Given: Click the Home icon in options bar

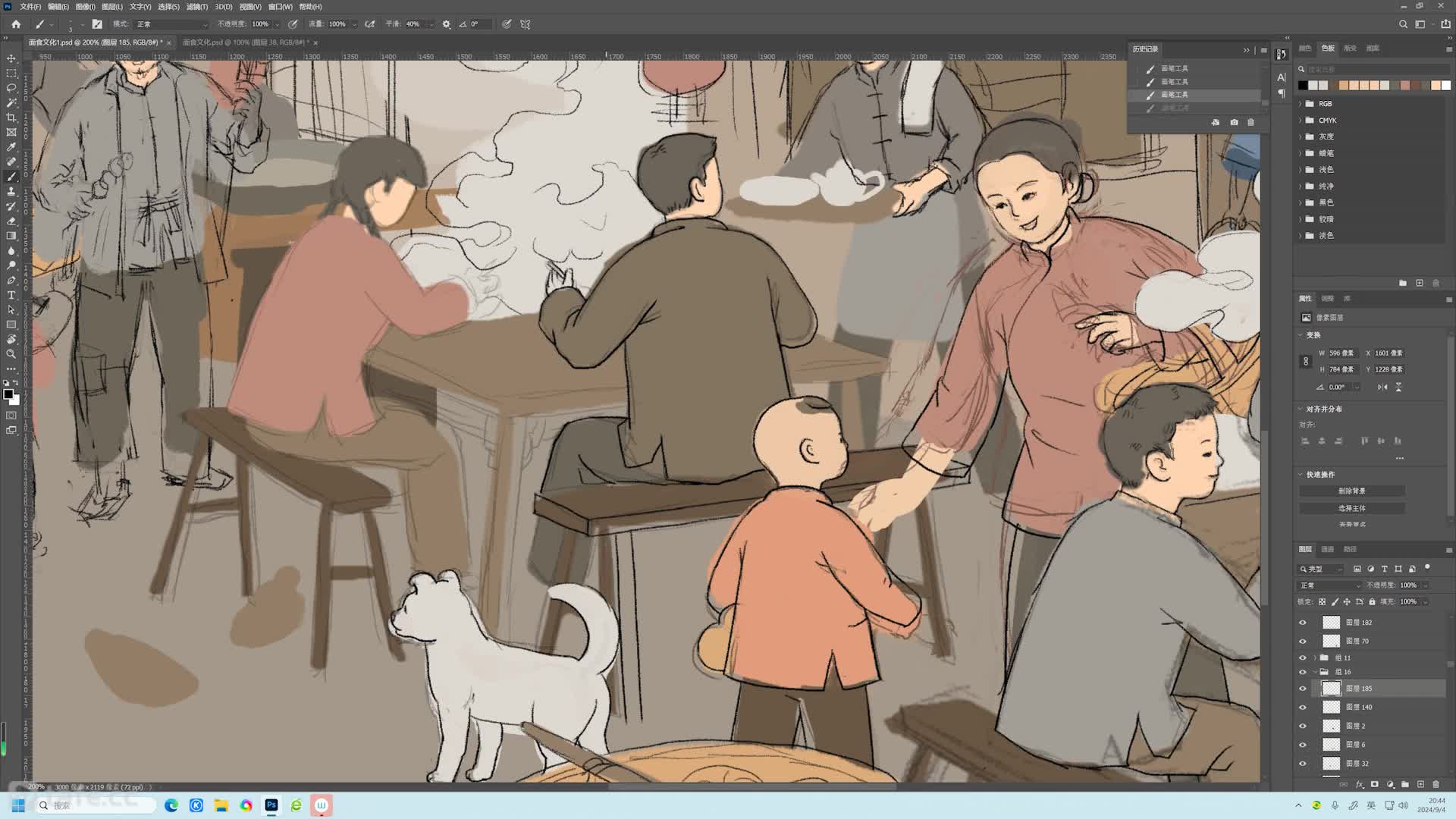Looking at the screenshot, I should click(16, 24).
